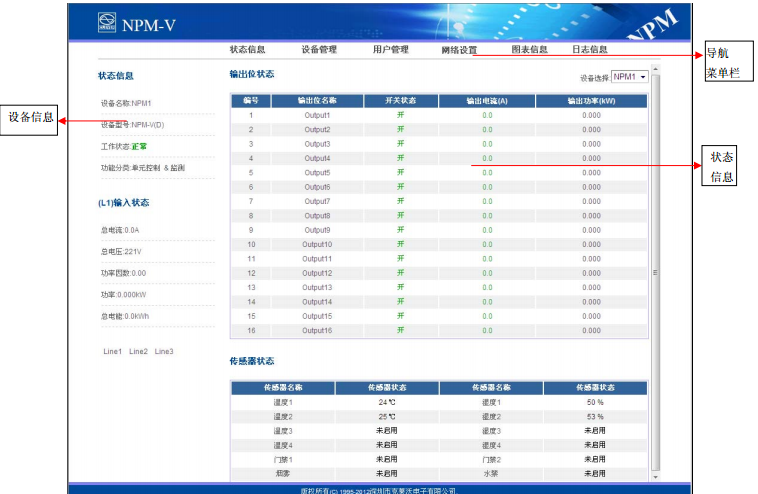Open the 用户管理 menu

[391, 49]
